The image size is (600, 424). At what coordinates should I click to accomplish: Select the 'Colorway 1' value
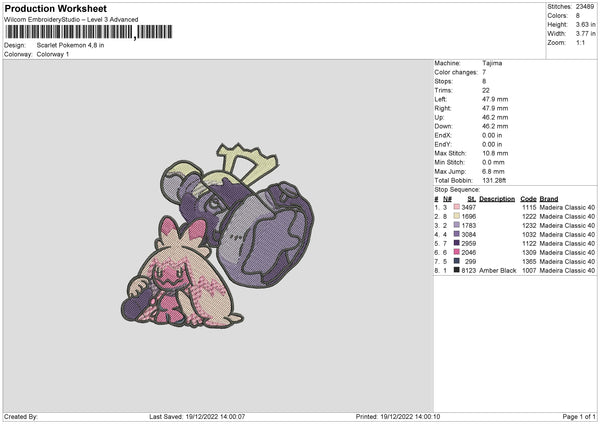[53, 54]
